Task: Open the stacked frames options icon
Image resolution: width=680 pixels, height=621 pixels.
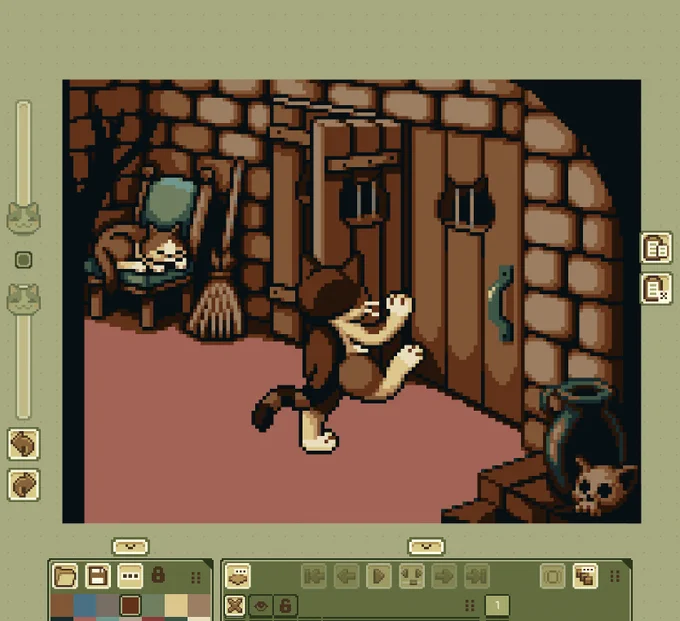Action: [585, 576]
